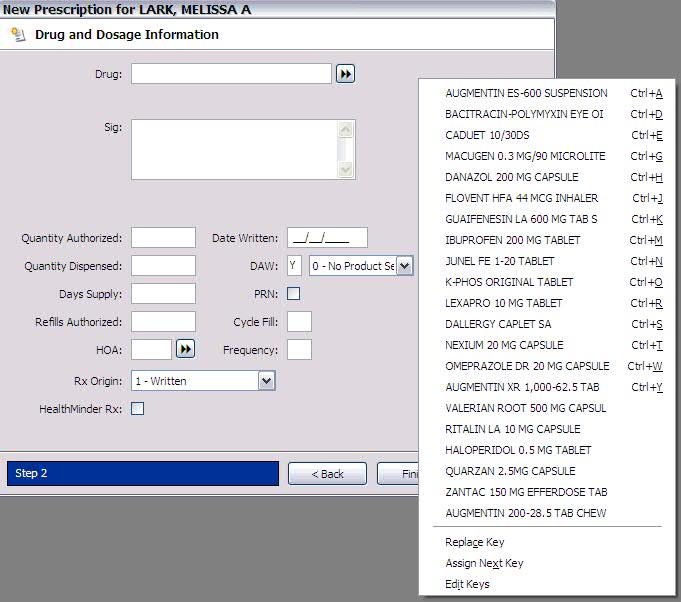The image size is (681, 602).
Task: Pick VALERIAN ROOT 500 MG CAPSUL
Action: click(x=547, y=408)
